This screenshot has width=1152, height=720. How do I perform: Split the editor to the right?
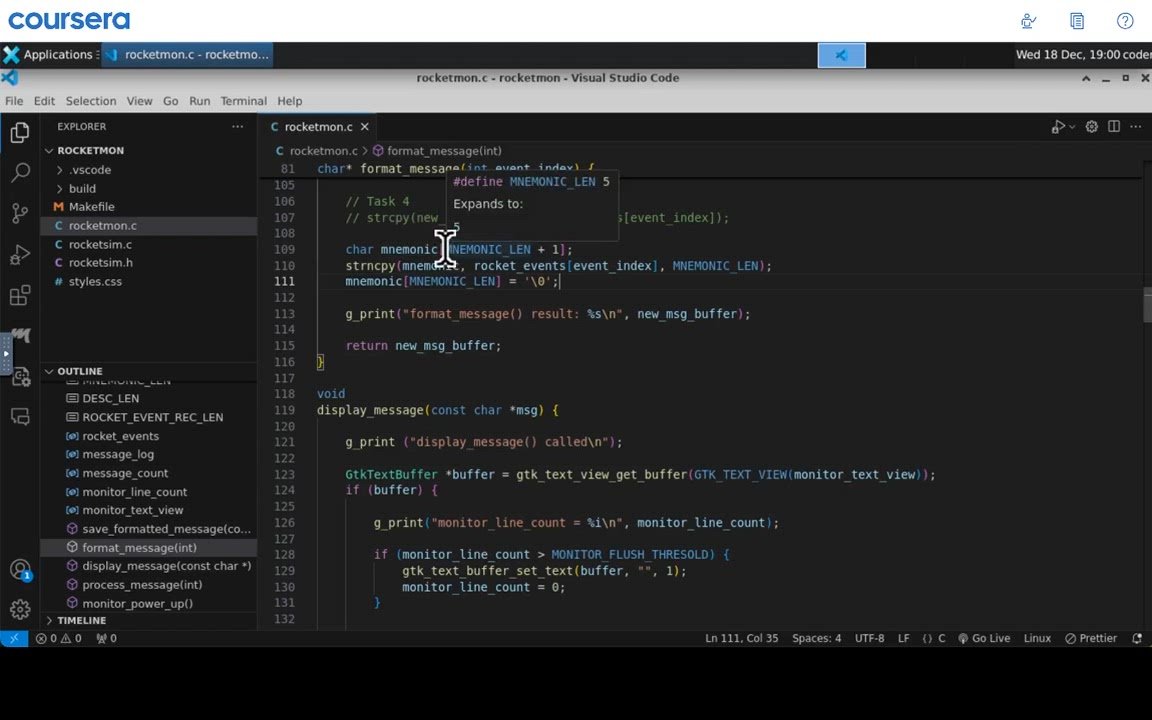(1114, 127)
